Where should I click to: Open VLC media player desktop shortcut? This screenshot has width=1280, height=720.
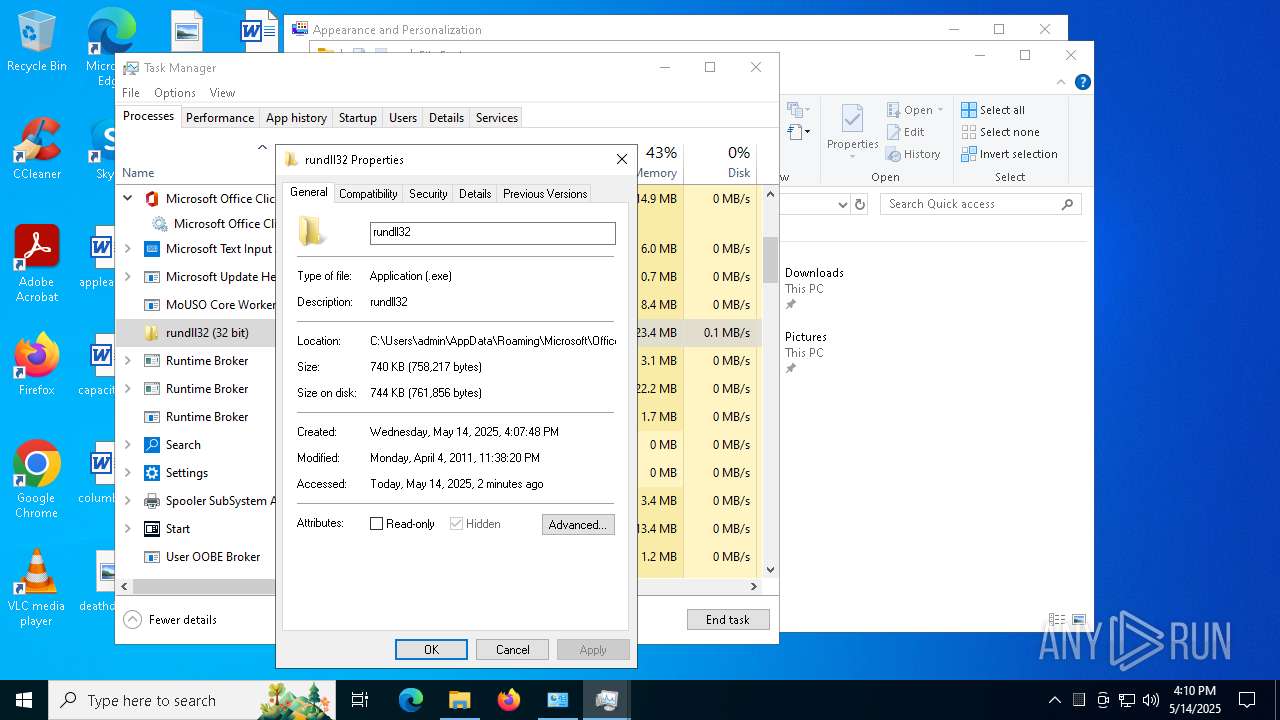pos(36,587)
